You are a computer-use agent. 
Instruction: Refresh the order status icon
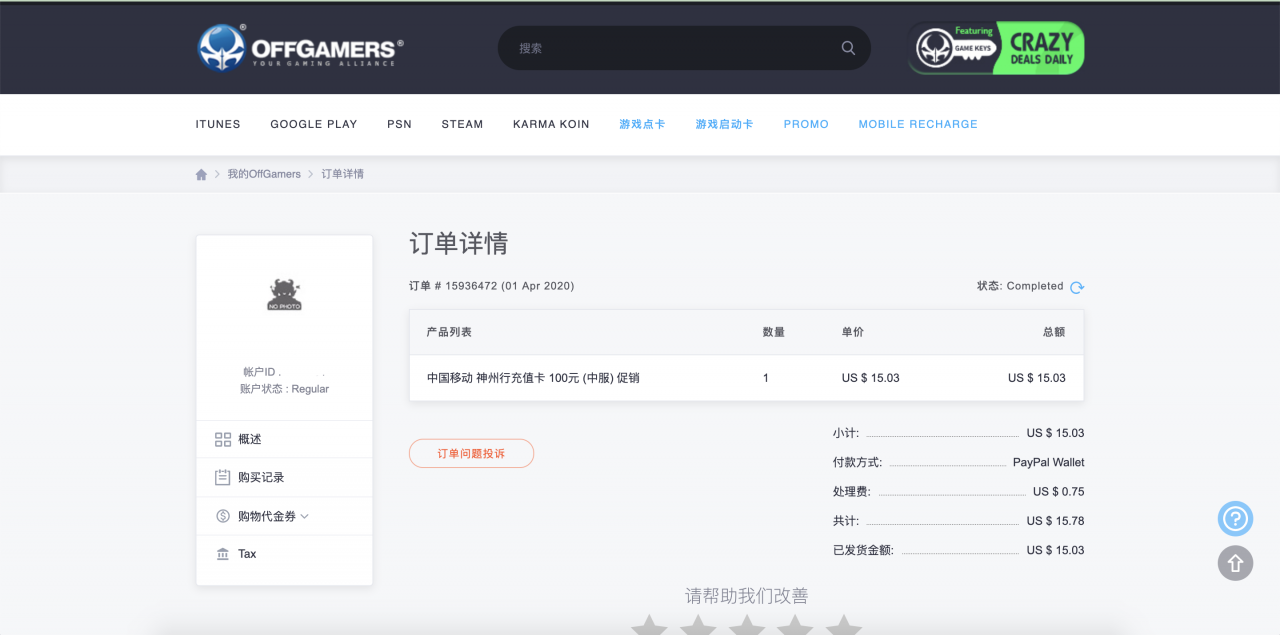pyautogui.click(x=1077, y=287)
